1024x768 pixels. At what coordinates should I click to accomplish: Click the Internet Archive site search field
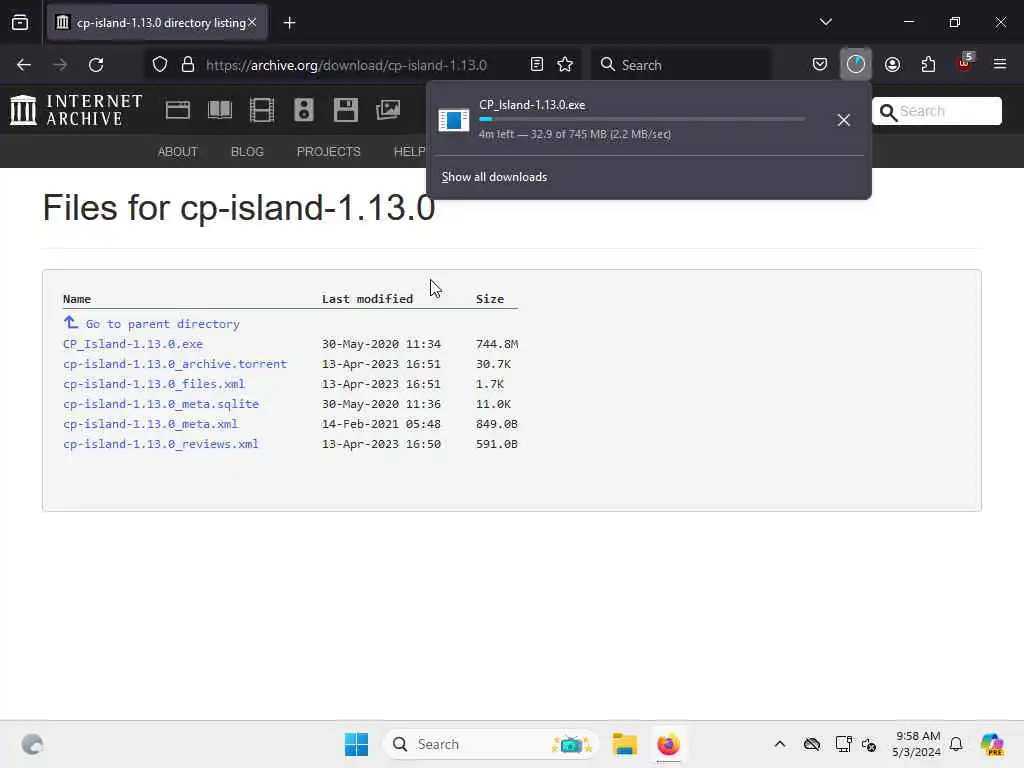[936, 111]
